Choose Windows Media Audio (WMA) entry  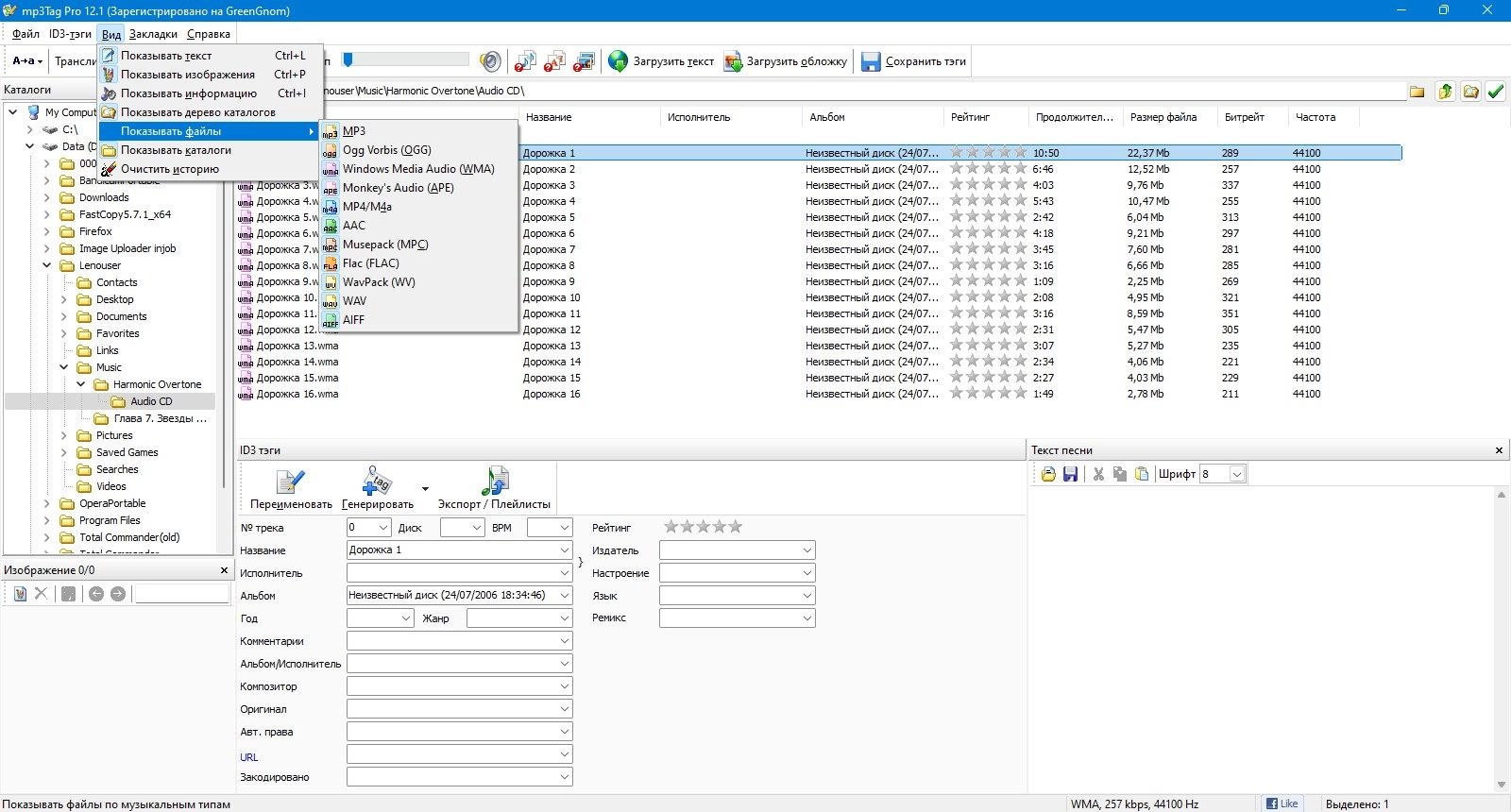(x=419, y=169)
